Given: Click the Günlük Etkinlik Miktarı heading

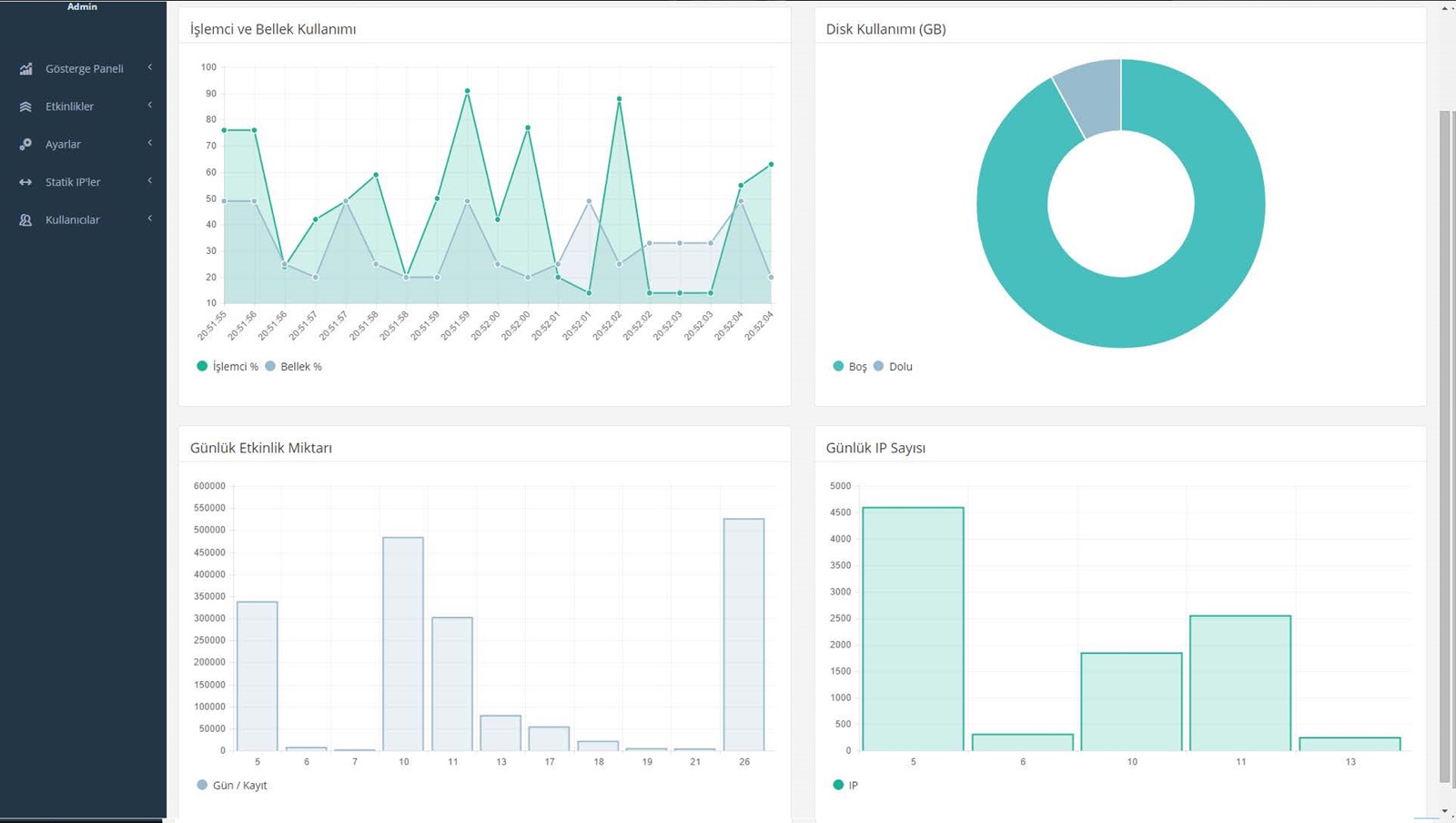Looking at the screenshot, I should pyautogui.click(x=261, y=448).
